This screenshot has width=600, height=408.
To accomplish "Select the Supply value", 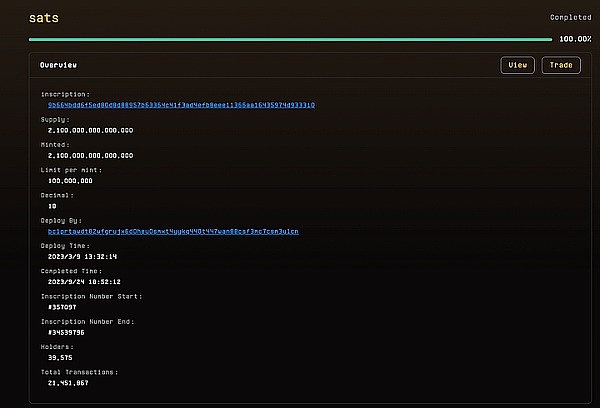I will (90, 130).
